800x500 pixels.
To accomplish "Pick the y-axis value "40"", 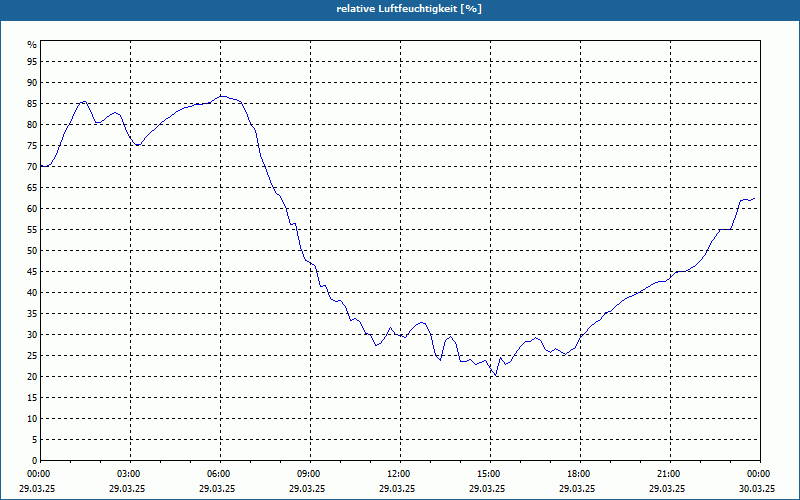I will click(32, 293).
